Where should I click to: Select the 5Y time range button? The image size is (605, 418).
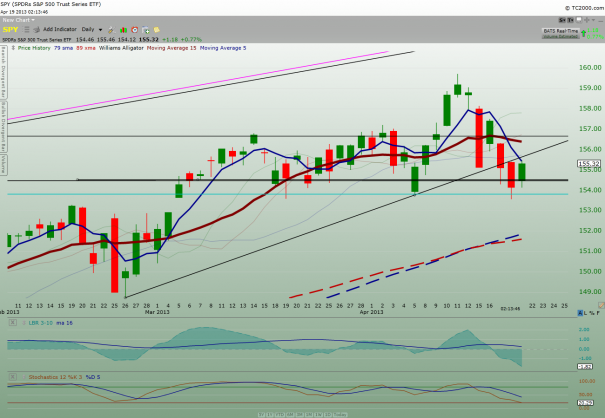261,415
